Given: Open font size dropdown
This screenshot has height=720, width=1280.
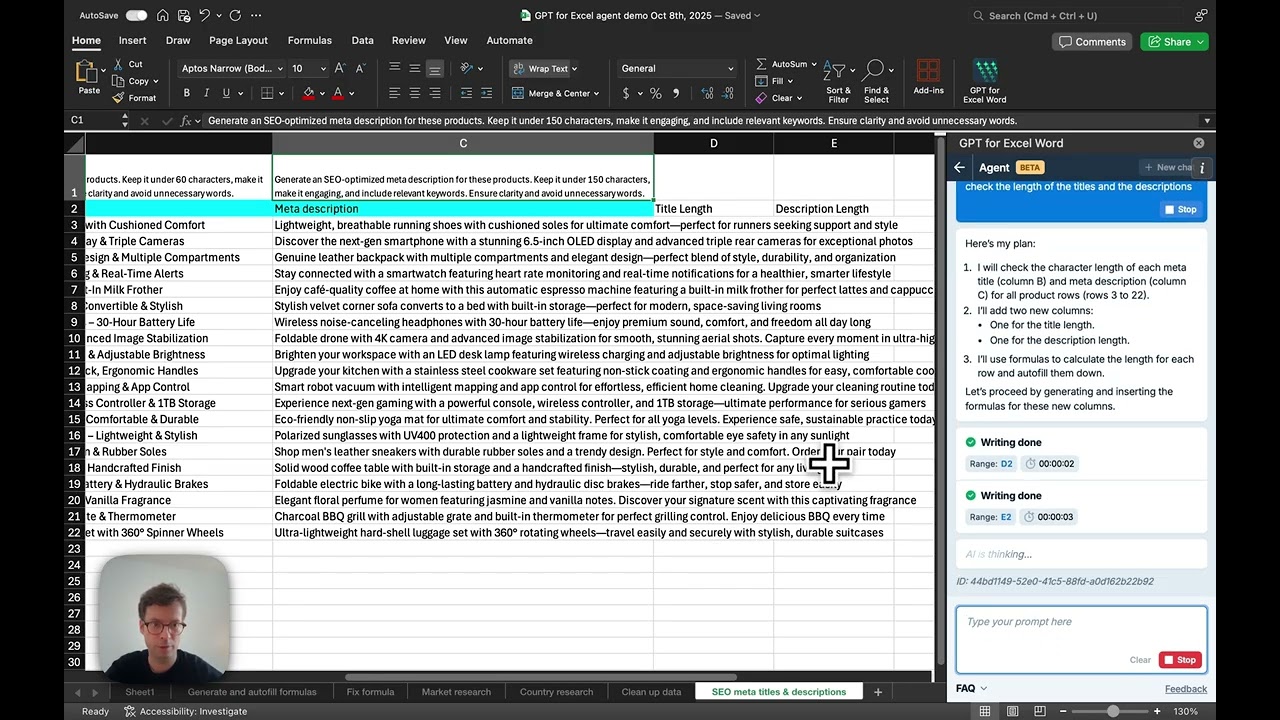Looking at the screenshot, I should point(322,68).
